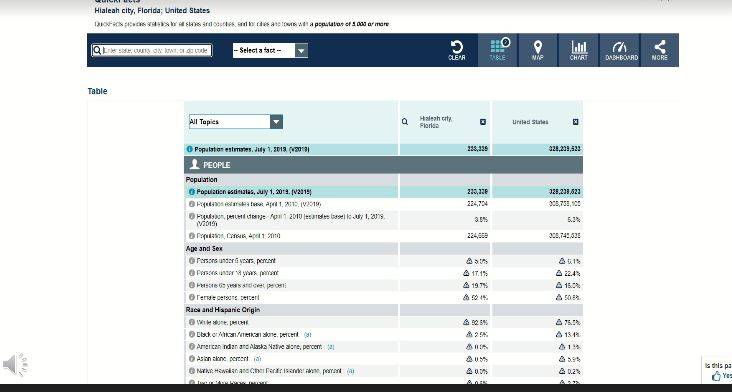Image resolution: width=732 pixels, height=392 pixels.
Task: Click the Hialeah city, Florida; United States title
Action: pos(152,10)
